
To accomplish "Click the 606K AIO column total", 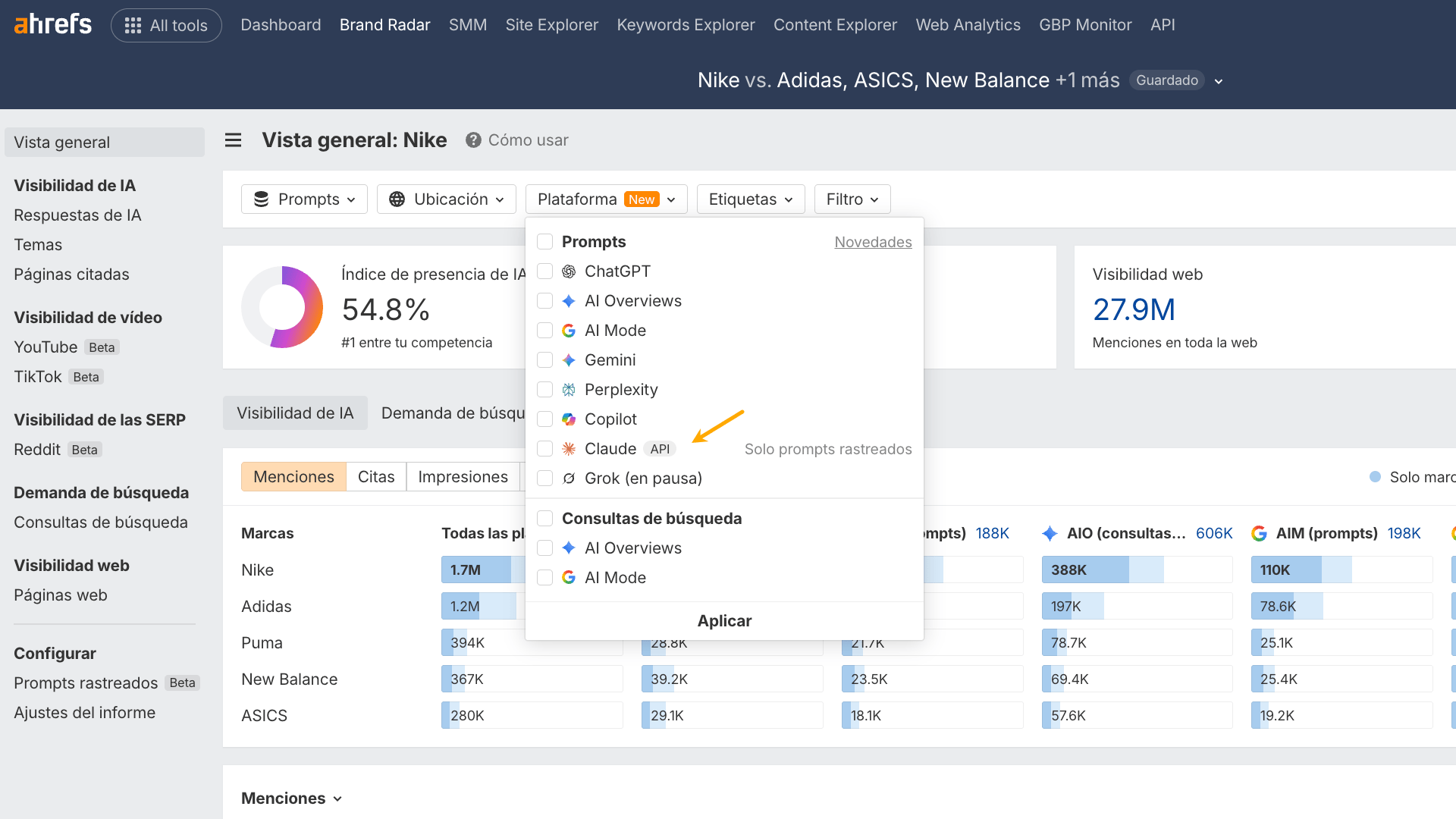I will pyautogui.click(x=1214, y=534).
